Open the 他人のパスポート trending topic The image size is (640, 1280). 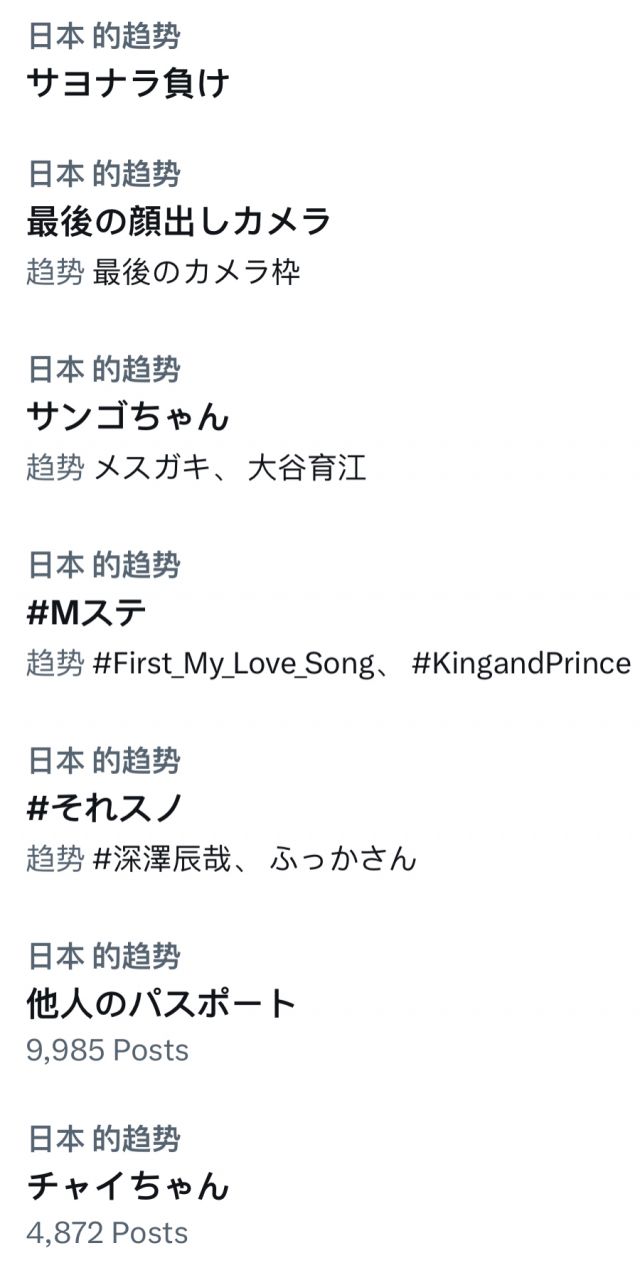162,1002
